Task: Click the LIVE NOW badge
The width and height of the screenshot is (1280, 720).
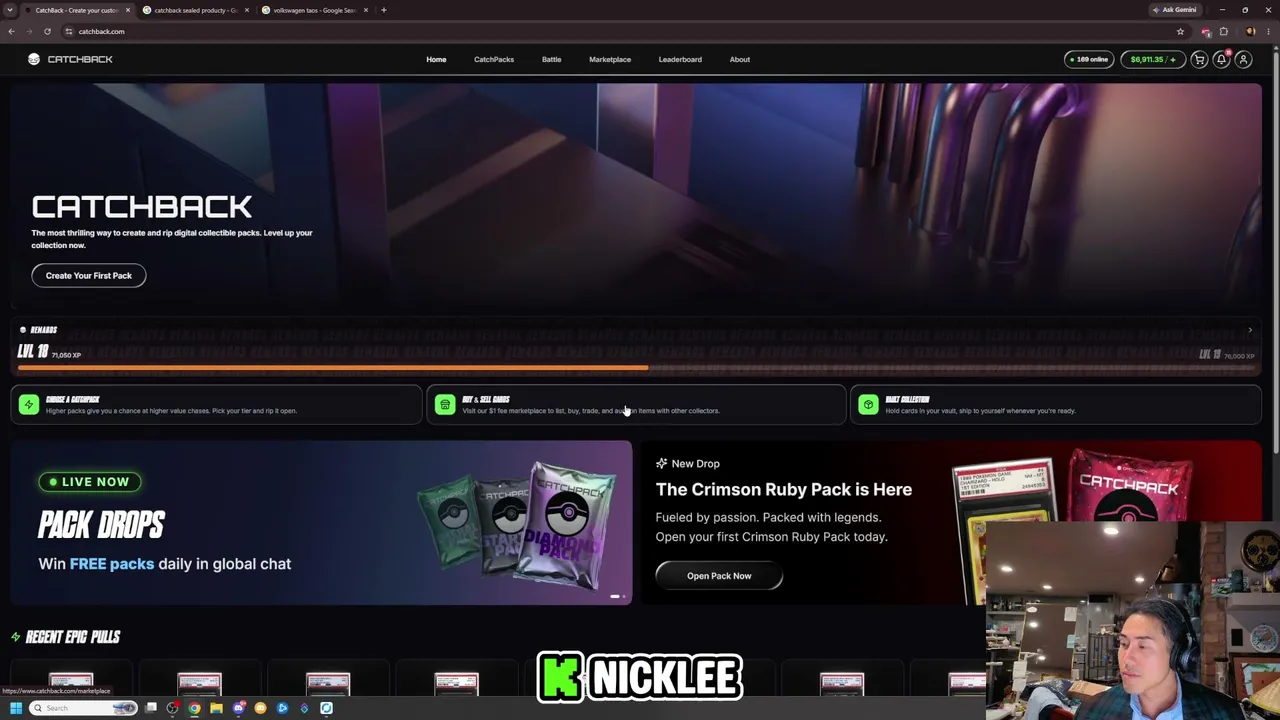Action: tap(90, 482)
